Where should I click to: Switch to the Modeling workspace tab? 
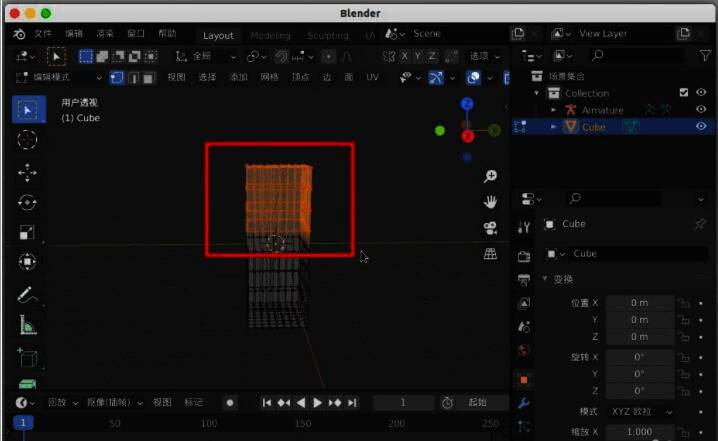point(270,35)
